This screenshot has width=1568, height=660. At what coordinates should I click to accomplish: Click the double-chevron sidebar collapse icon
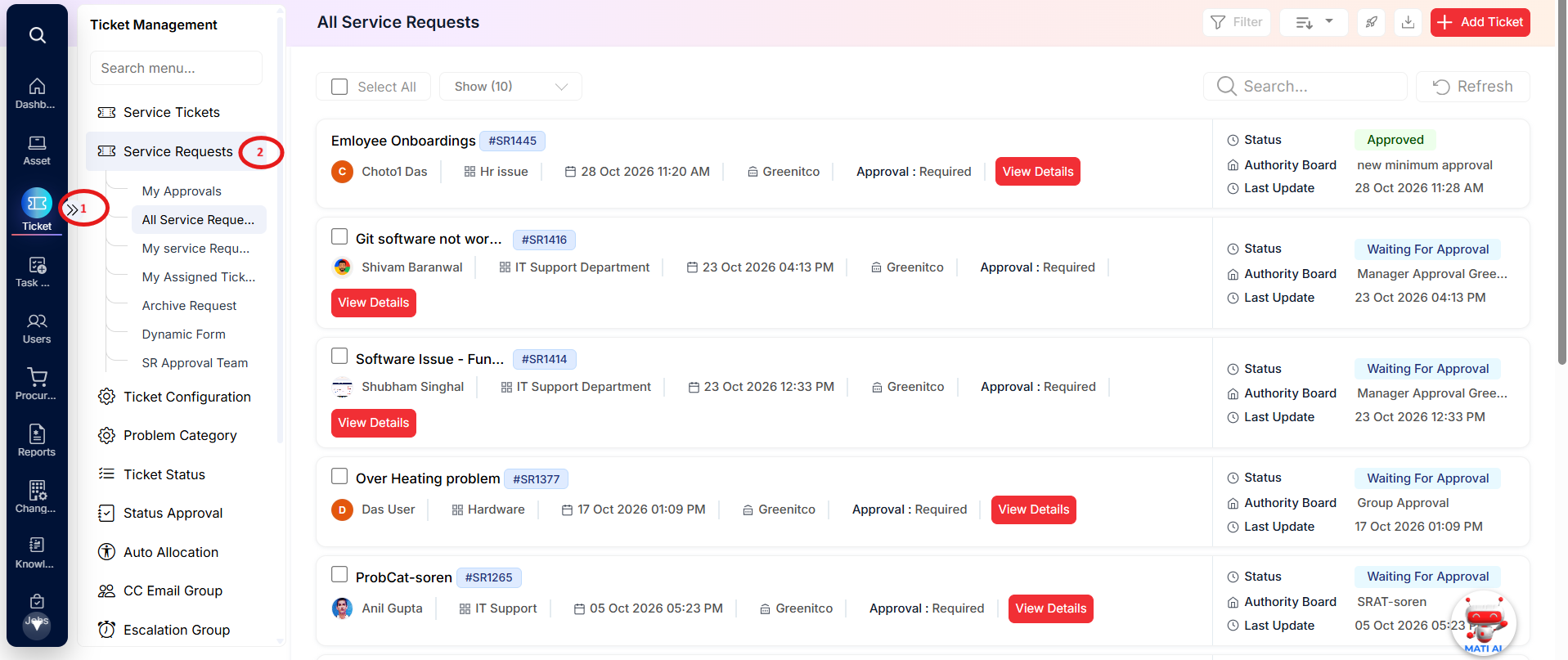click(73, 209)
